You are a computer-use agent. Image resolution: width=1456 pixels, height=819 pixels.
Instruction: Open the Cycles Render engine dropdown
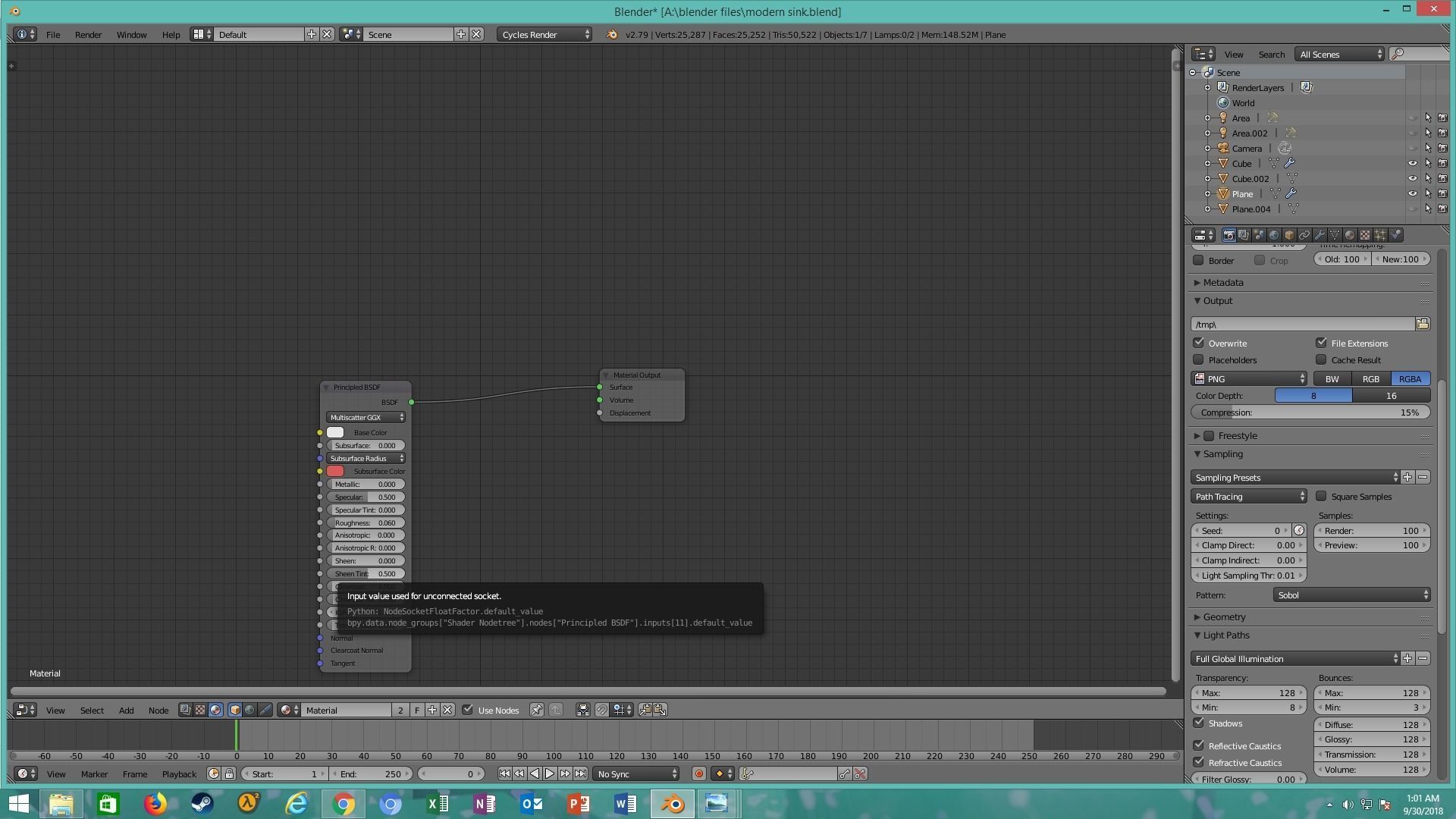(544, 35)
